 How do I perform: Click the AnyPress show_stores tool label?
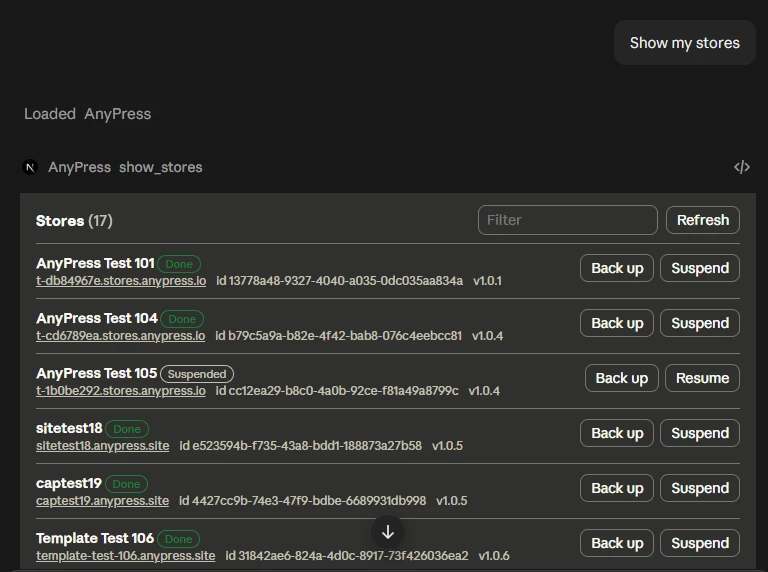125,167
